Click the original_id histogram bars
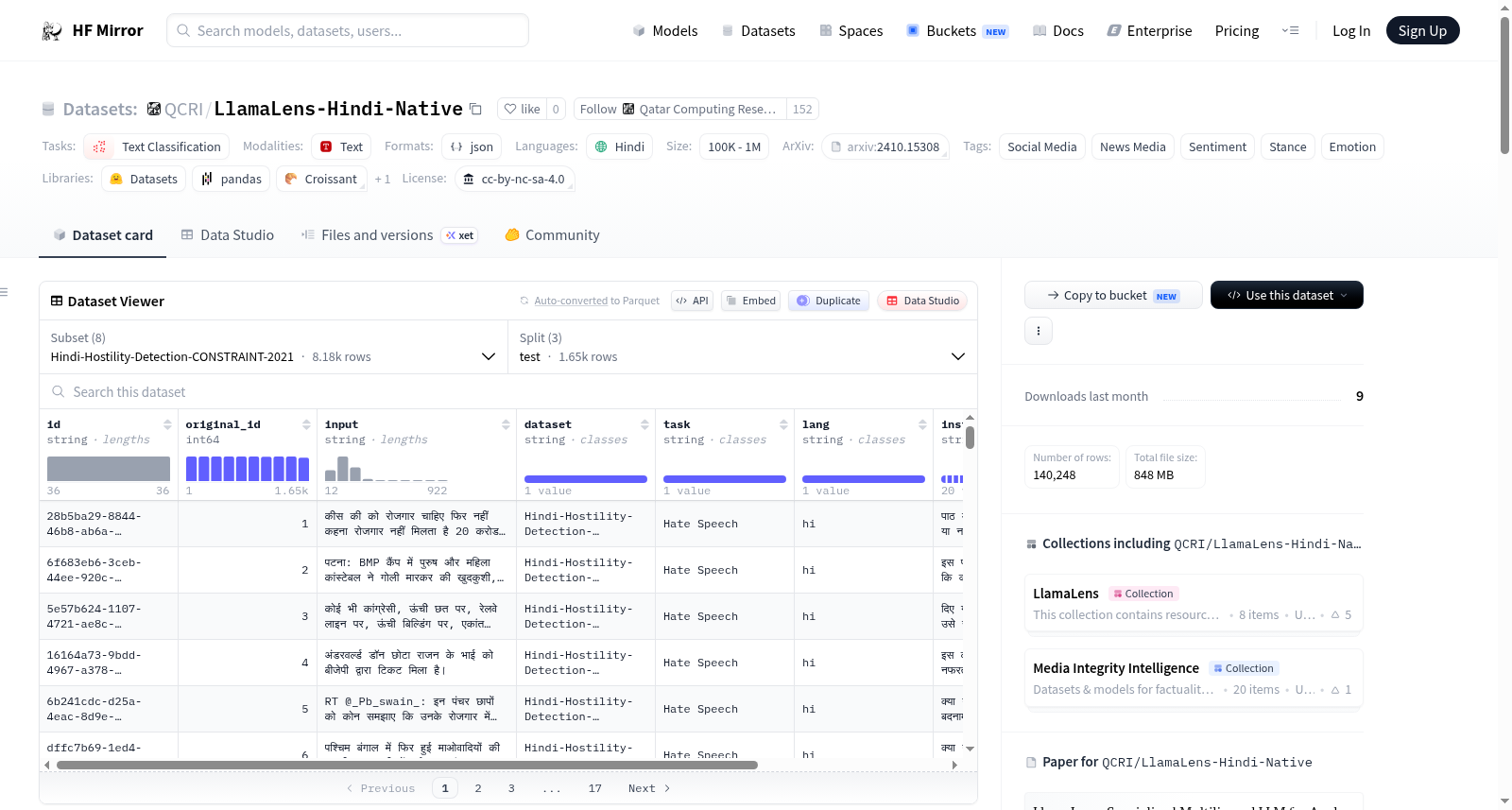Screen dimensions: 1512x810 click(x=248, y=469)
